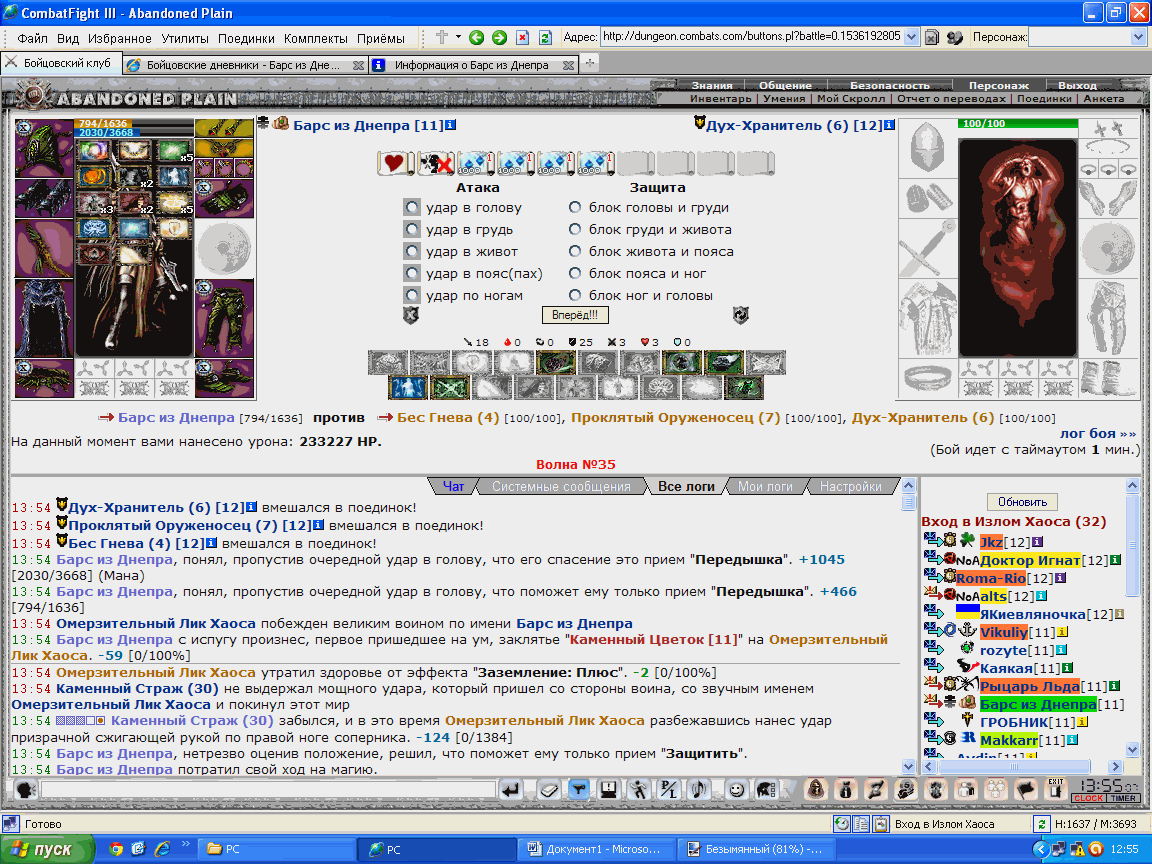Open the Утилиты menu

point(185,38)
